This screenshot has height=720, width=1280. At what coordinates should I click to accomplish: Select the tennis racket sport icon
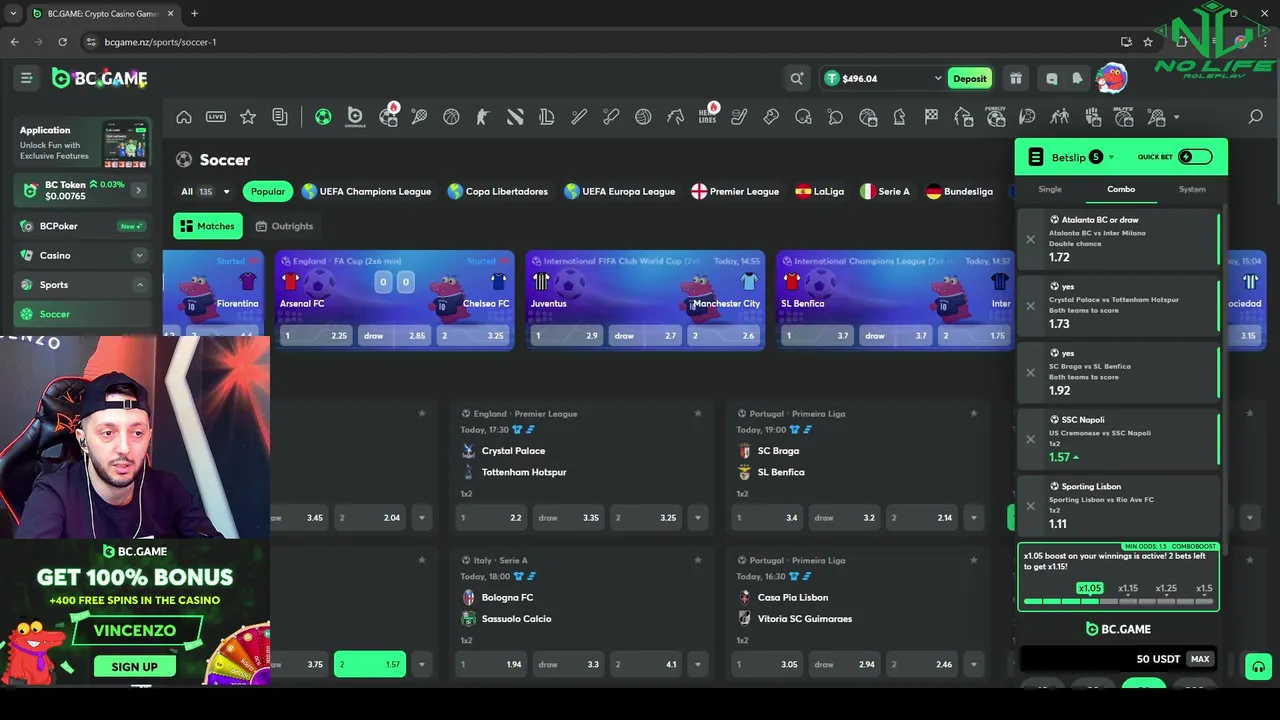pyautogui.click(x=420, y=117)
